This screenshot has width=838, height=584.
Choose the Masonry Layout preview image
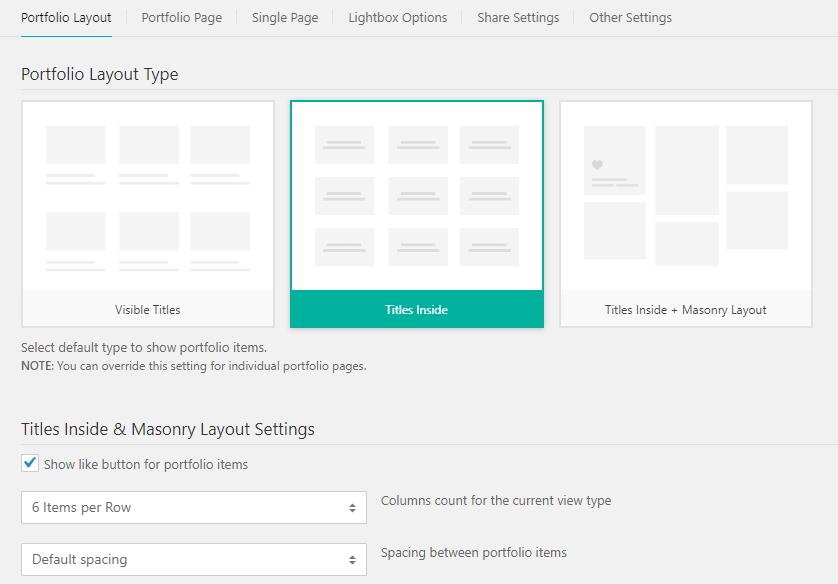685,197
